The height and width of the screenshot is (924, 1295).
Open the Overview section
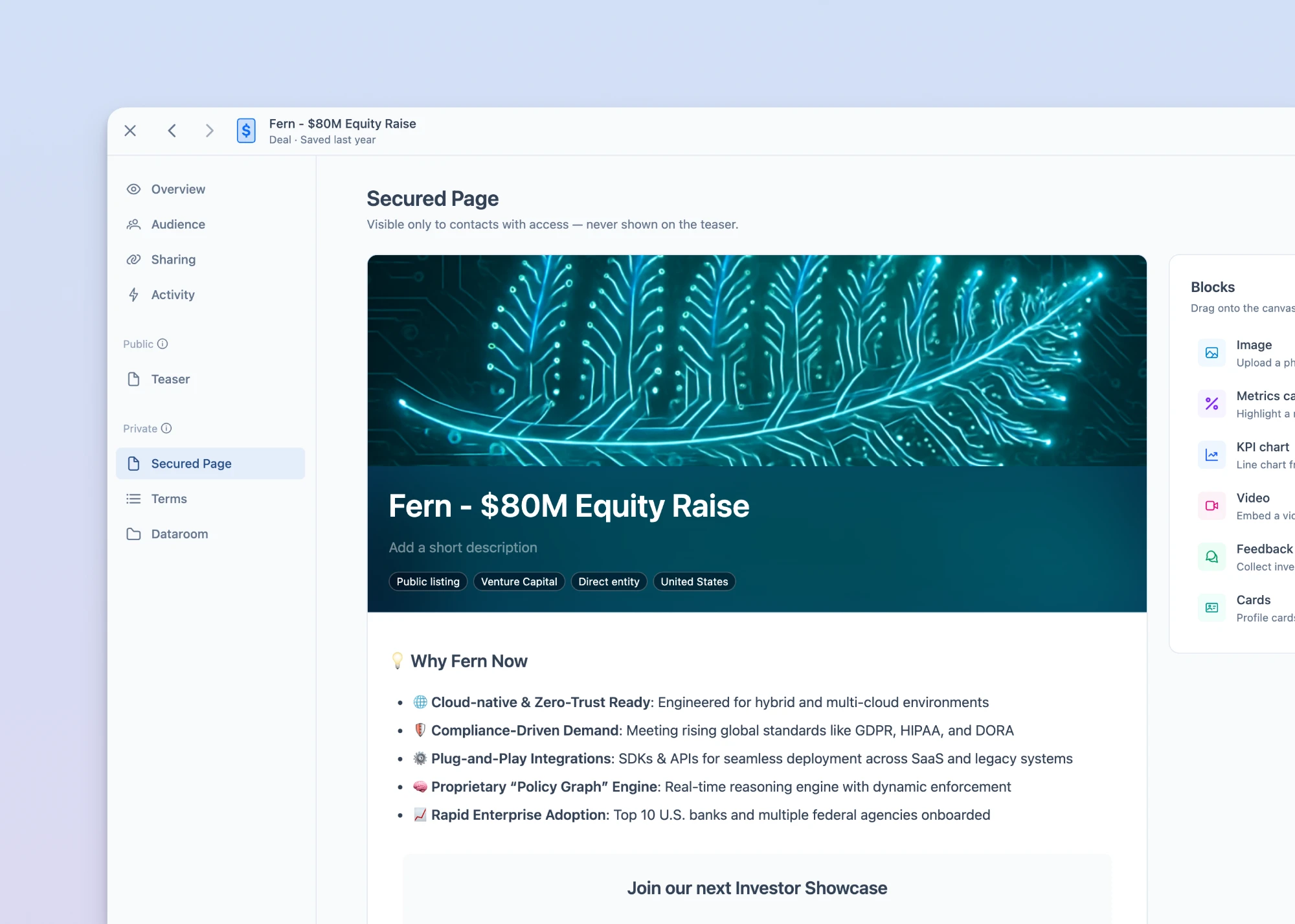click(210, 189)
